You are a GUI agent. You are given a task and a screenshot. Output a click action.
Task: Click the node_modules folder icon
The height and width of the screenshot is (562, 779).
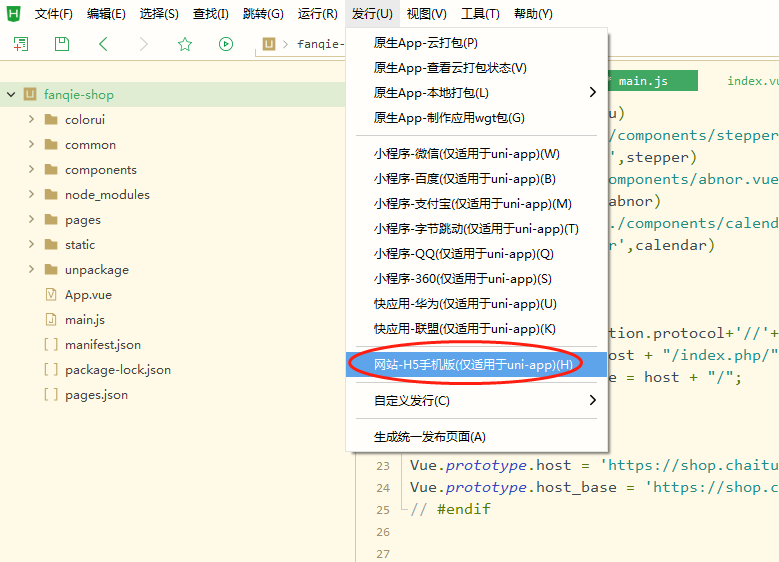pyautogui.click(x=51, y=194)
